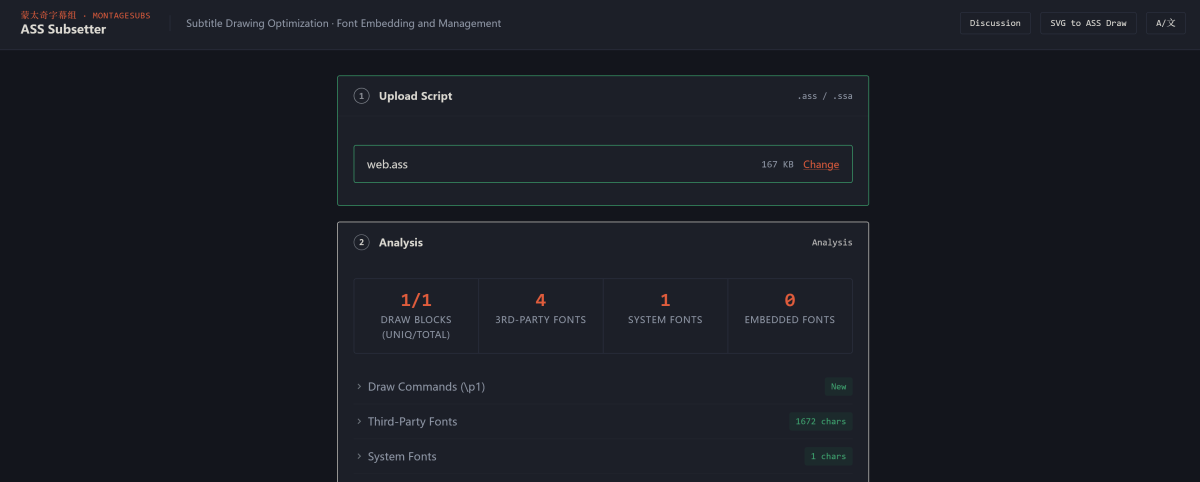This screenshot has height=482, width=1200.
Task: Click the green New badge
Action: (x=838, y=387)
